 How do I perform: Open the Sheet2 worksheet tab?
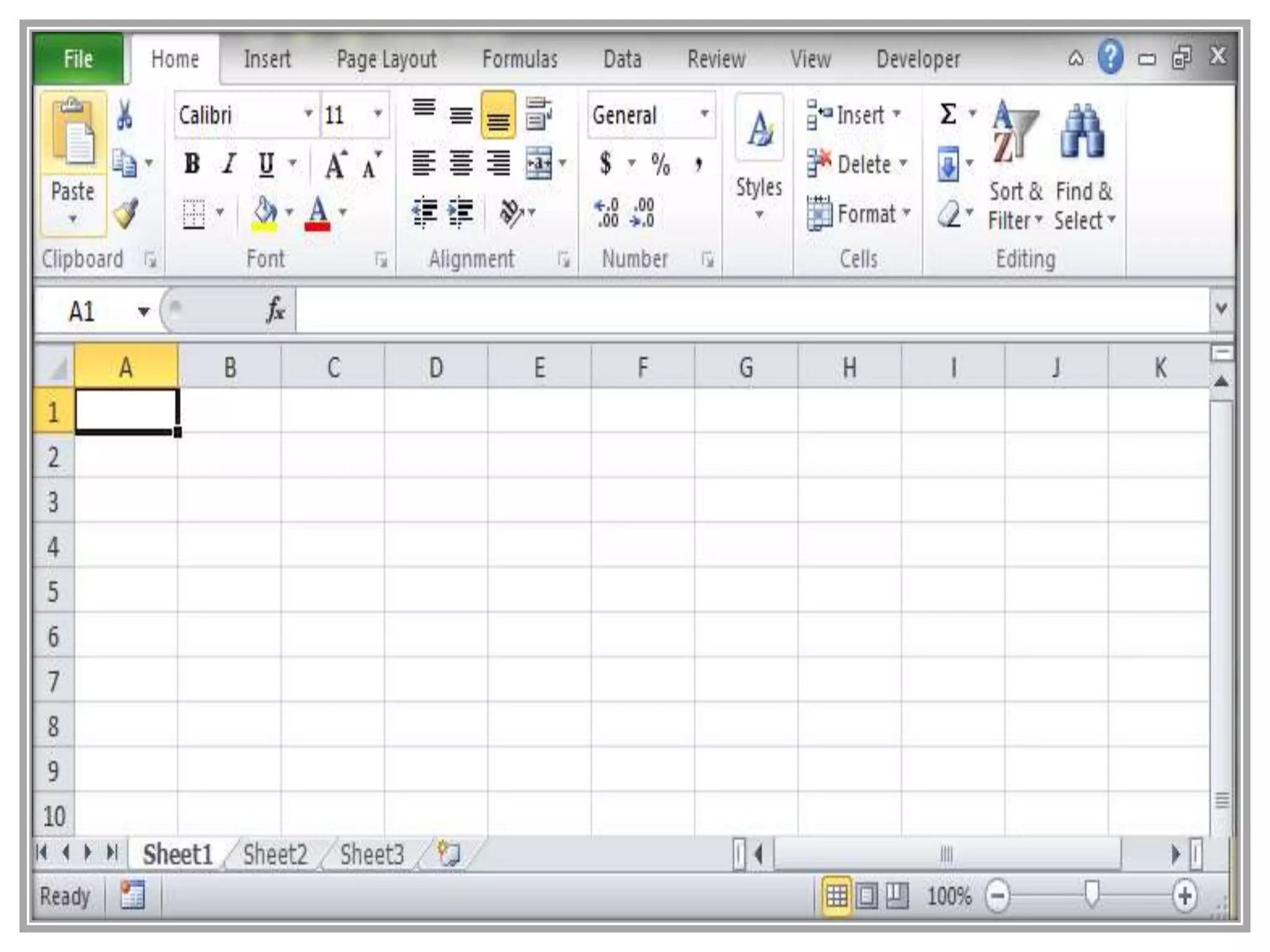(275, 855)
